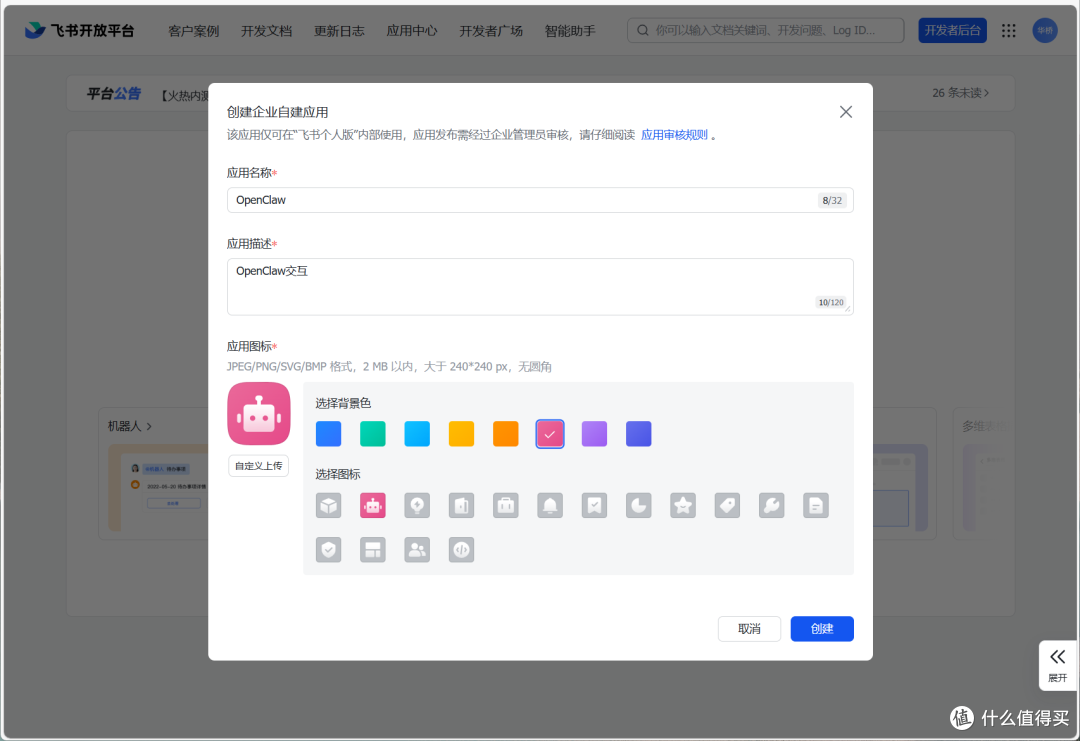Viewport: 1080px width, 741px height.
Task: Click the large robot icon preview
Action: [259, 414]
